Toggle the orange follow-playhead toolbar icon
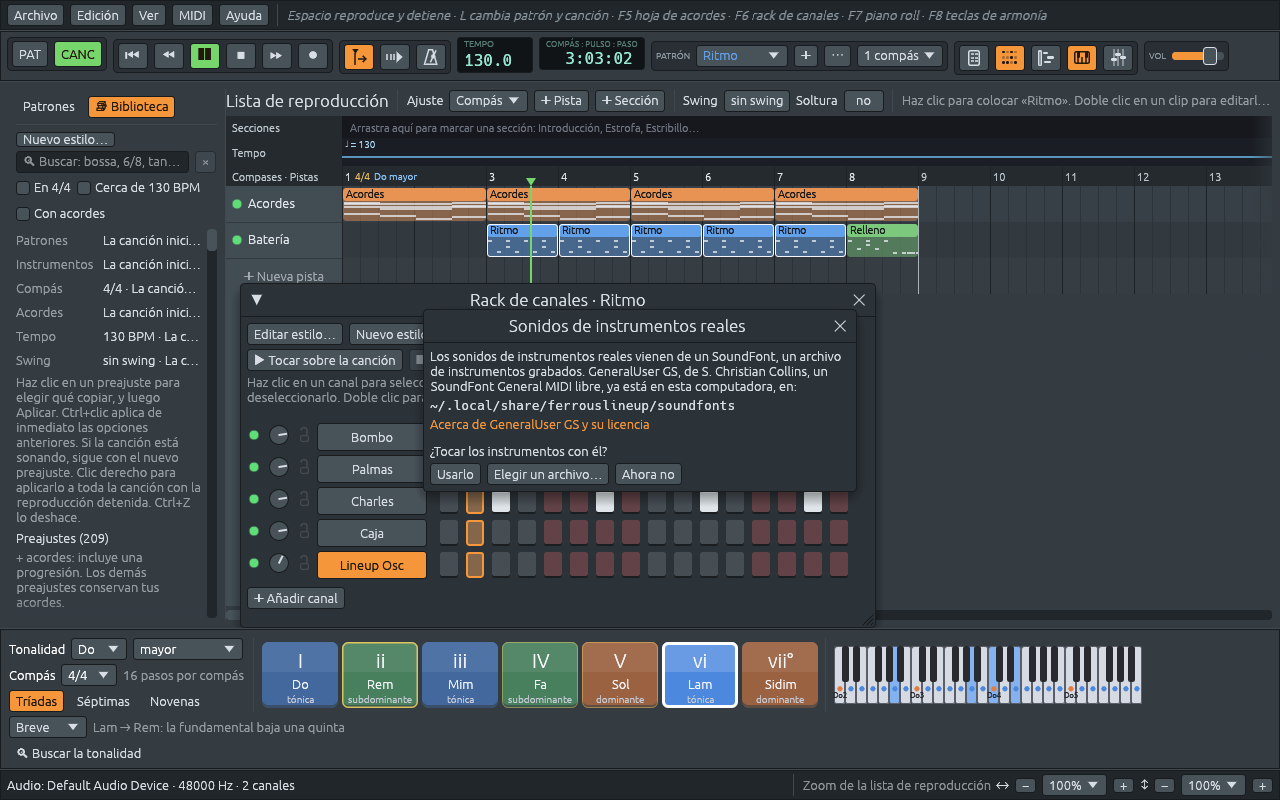The width and height of the screenshot is (1280, 800). 358,57
